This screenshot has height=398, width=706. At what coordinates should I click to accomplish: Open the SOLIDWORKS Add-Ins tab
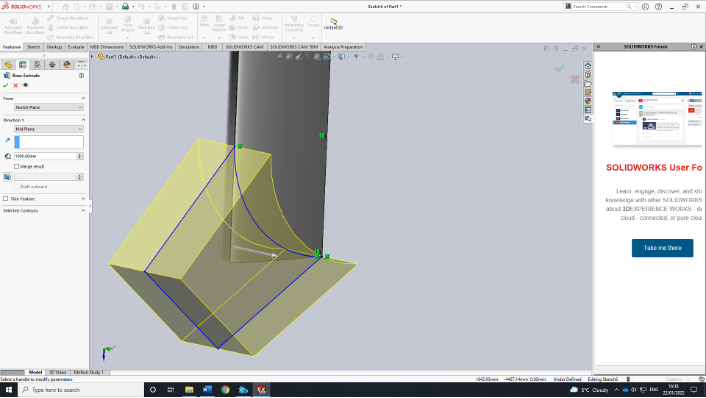point(151,47)
